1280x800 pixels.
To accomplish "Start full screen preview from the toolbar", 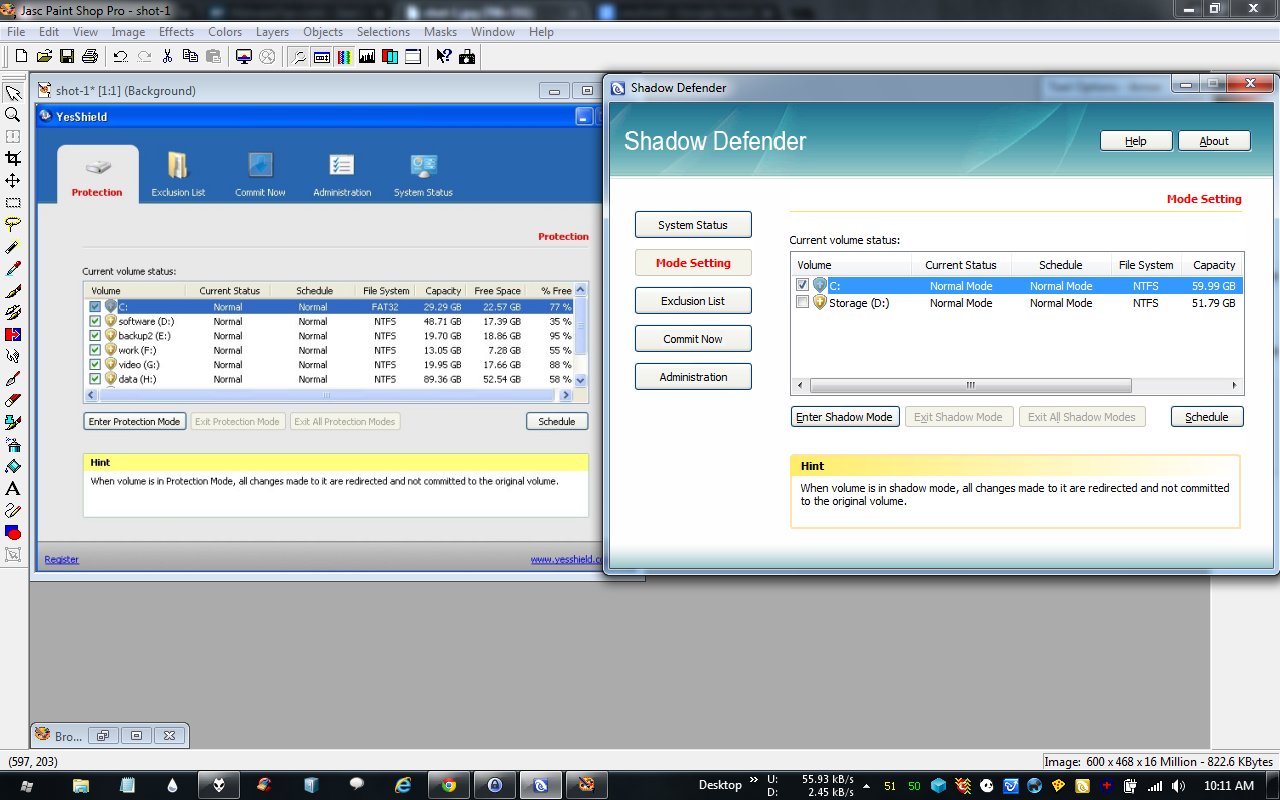I will (x=243, y=57).
